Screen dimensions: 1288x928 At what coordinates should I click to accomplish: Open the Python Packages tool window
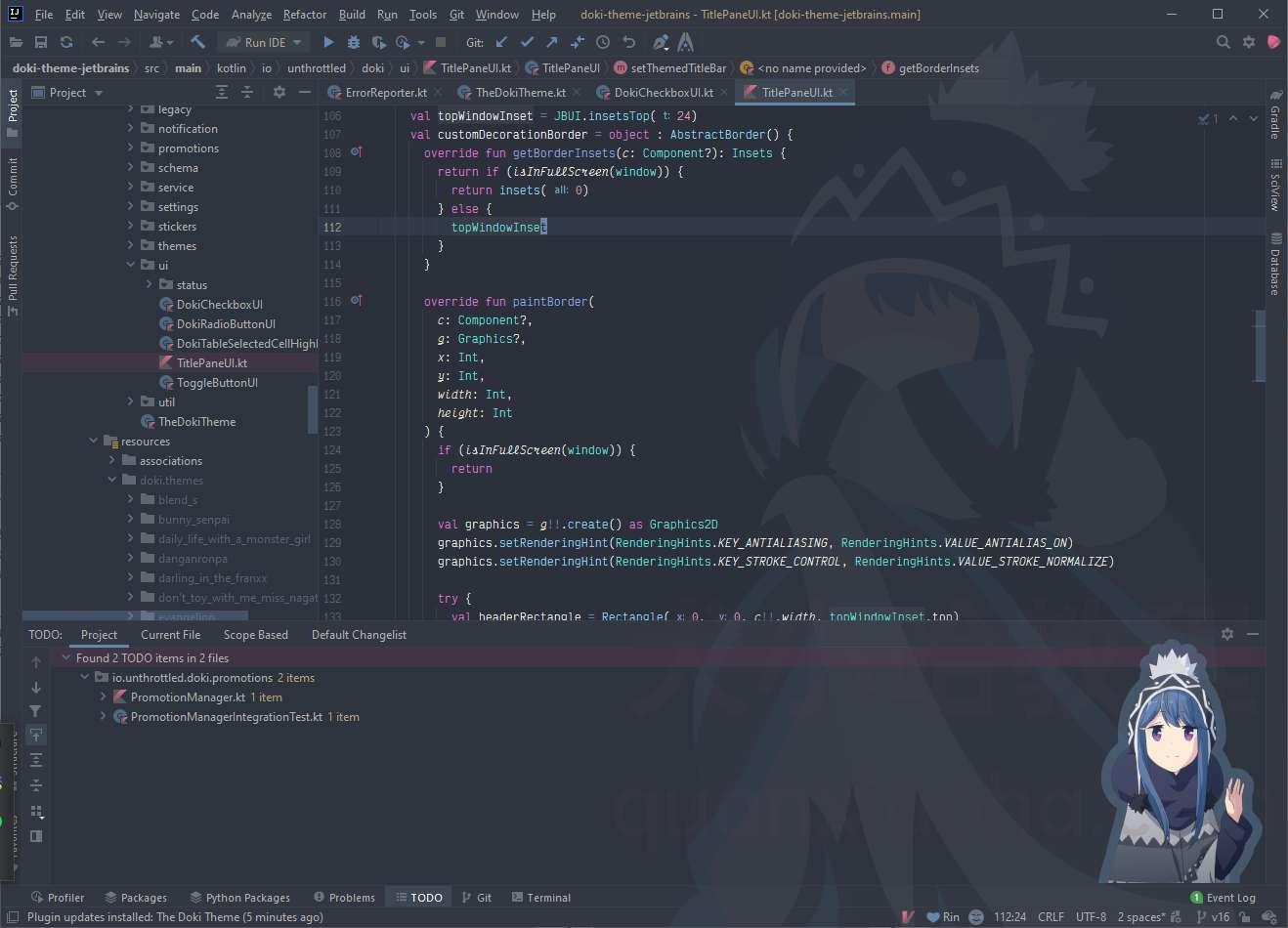pyautogui.click(x=240, y=898)
